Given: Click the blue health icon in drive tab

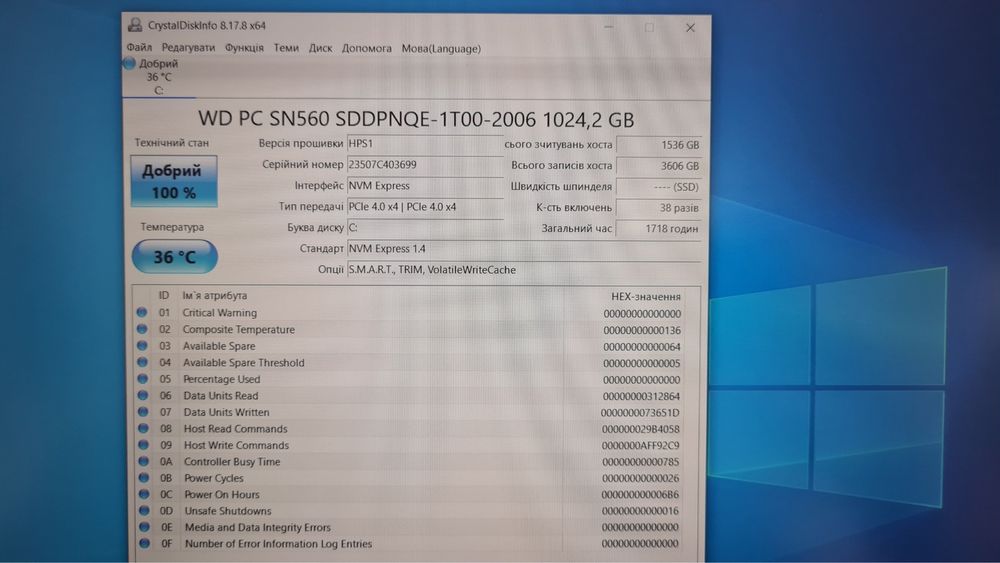Looking at the screenshot, I should [129, 63].
